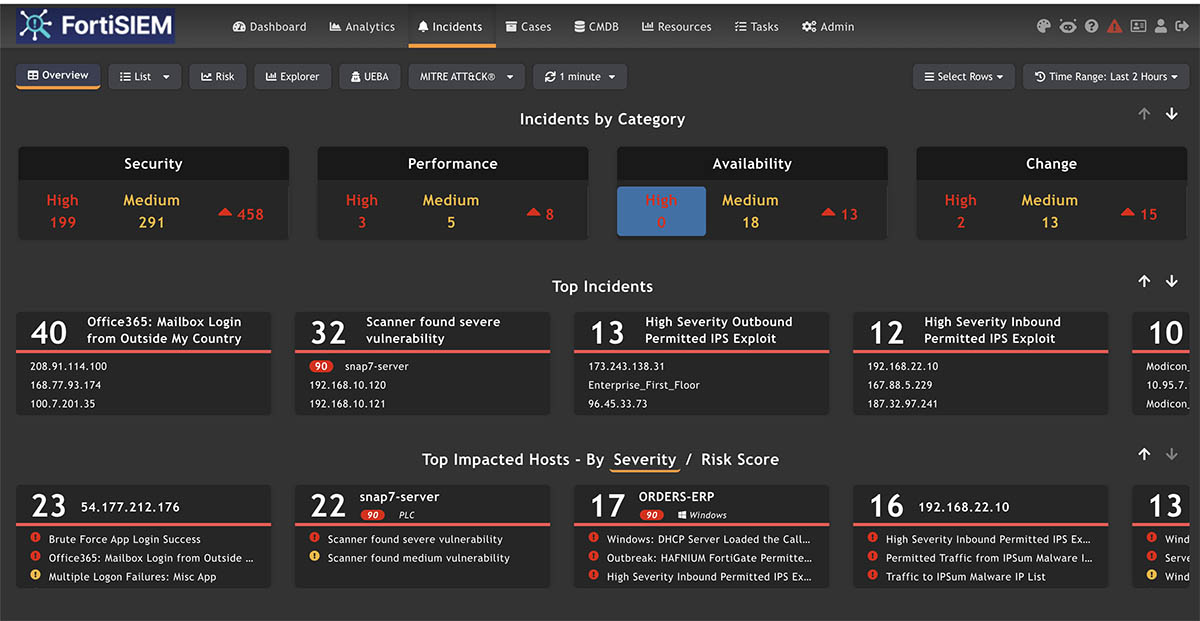The width and height of the screenshot is (1200, 621).
Task: Click the logout icon
Action: [1181, 27]
